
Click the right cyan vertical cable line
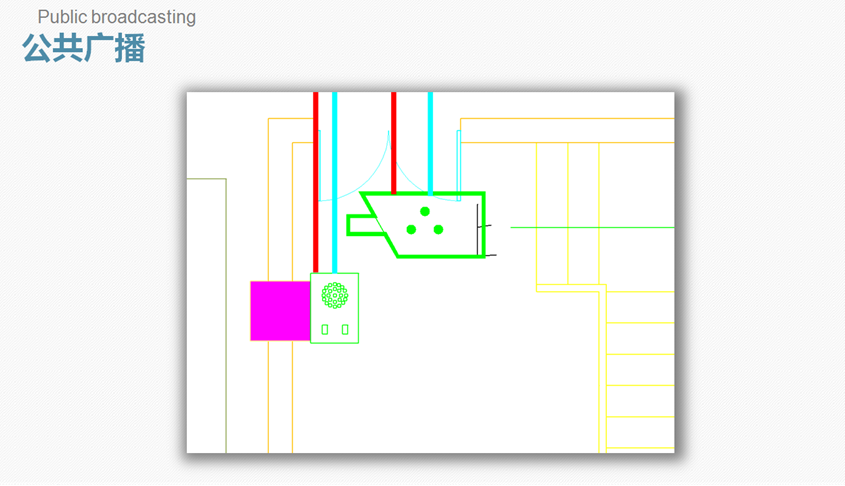coord(431,140)
